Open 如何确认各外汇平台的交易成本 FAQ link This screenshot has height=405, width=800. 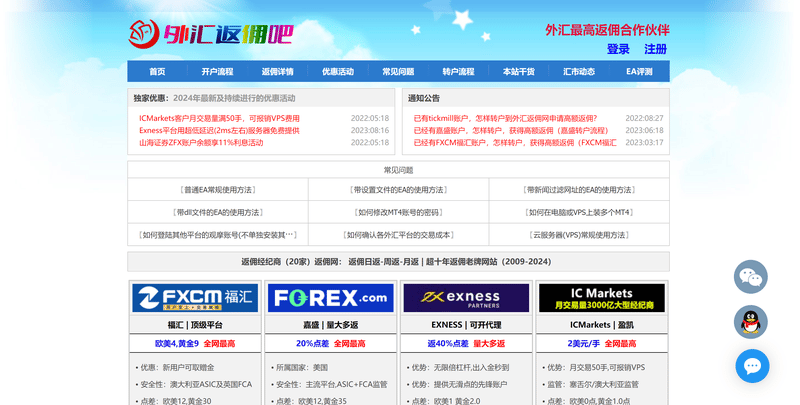click(398, 235)
